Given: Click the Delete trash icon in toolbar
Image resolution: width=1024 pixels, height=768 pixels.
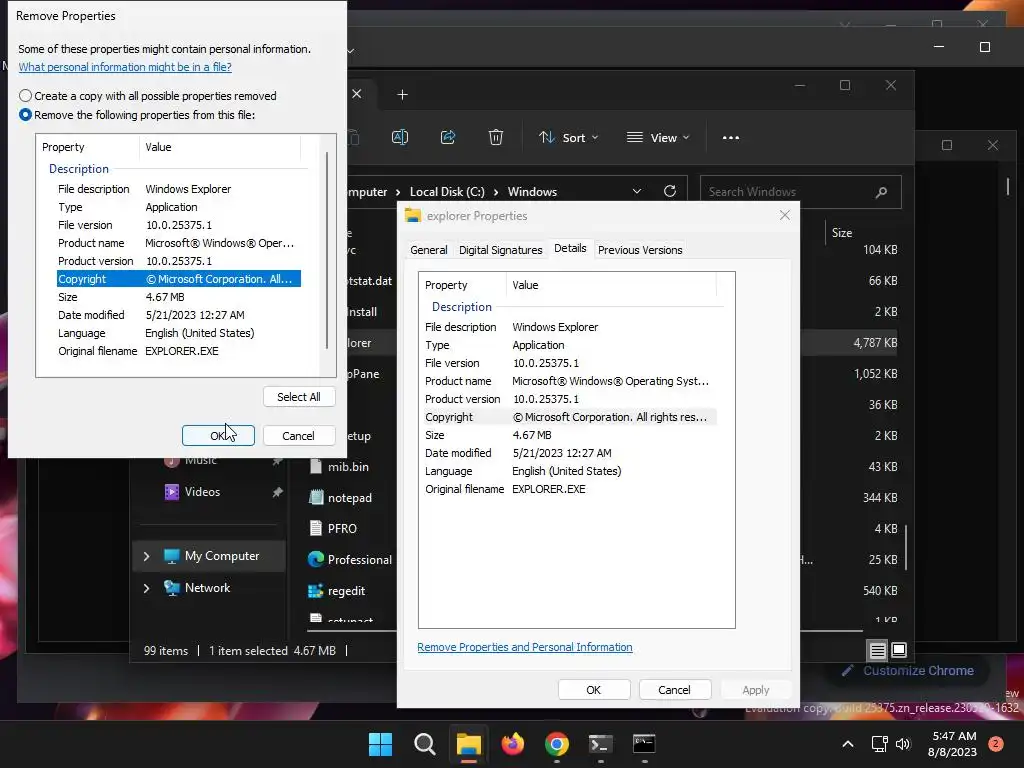Looking at the screenshot, I should point(496,137).
